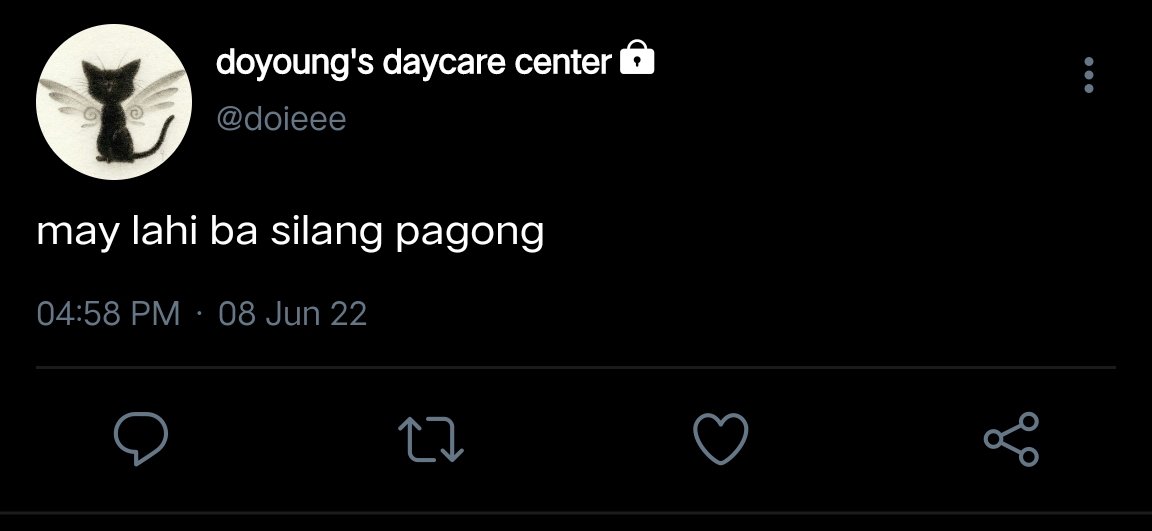Image resolution: width=1152 pixels, height=531 pixels.
Task: Like the tweet with the heart icon
Action: click(721, 438)
